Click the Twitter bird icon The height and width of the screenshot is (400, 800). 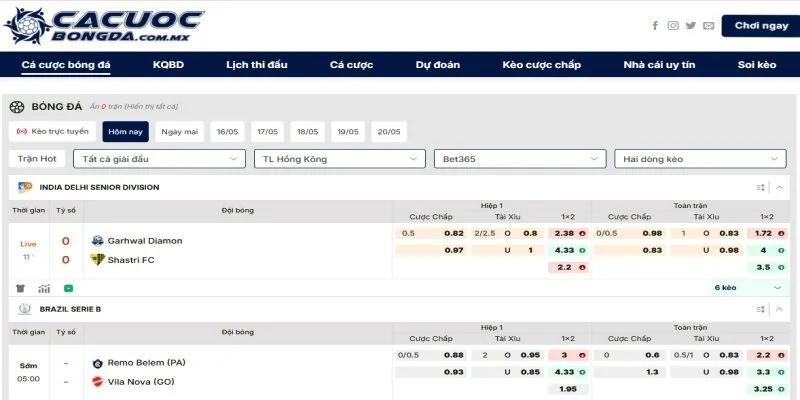(691, 25)
